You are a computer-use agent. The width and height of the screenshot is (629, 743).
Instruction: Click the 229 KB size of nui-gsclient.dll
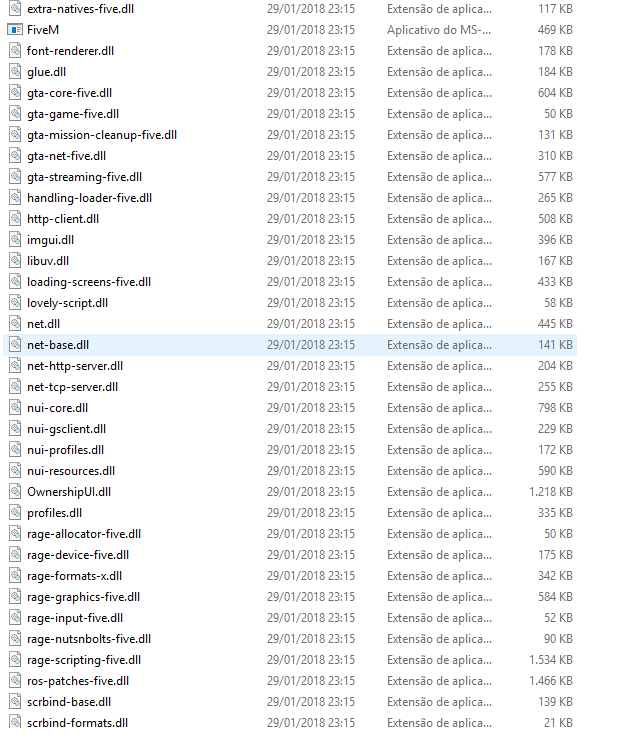point(555,429)
